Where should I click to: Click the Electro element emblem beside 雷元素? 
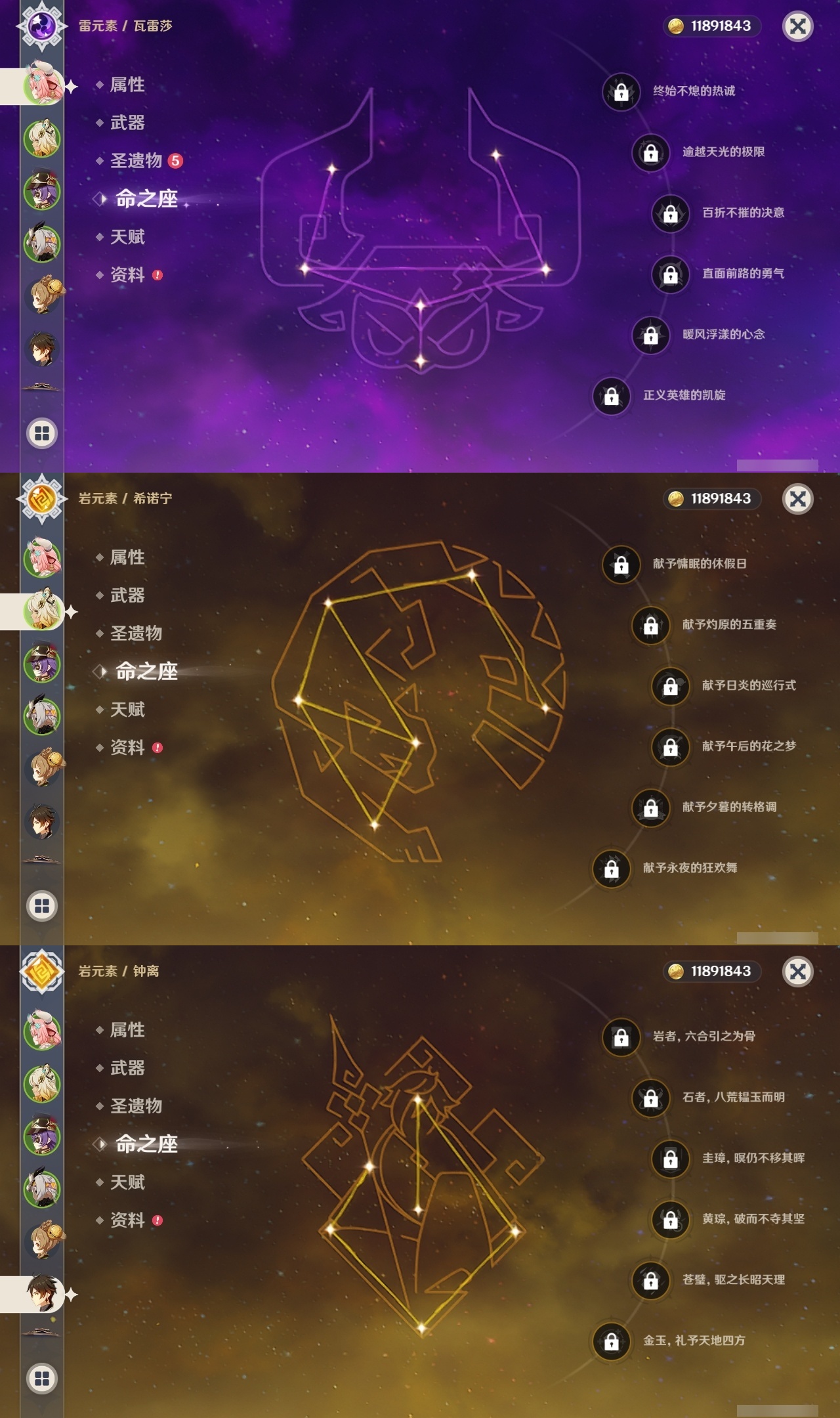coord(42,26)
